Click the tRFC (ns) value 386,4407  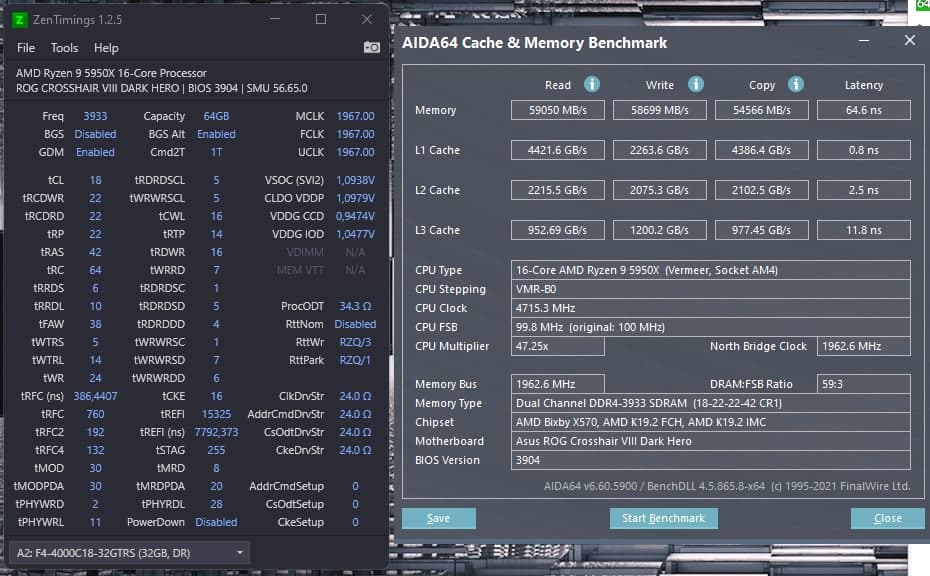tap(95, 396)
